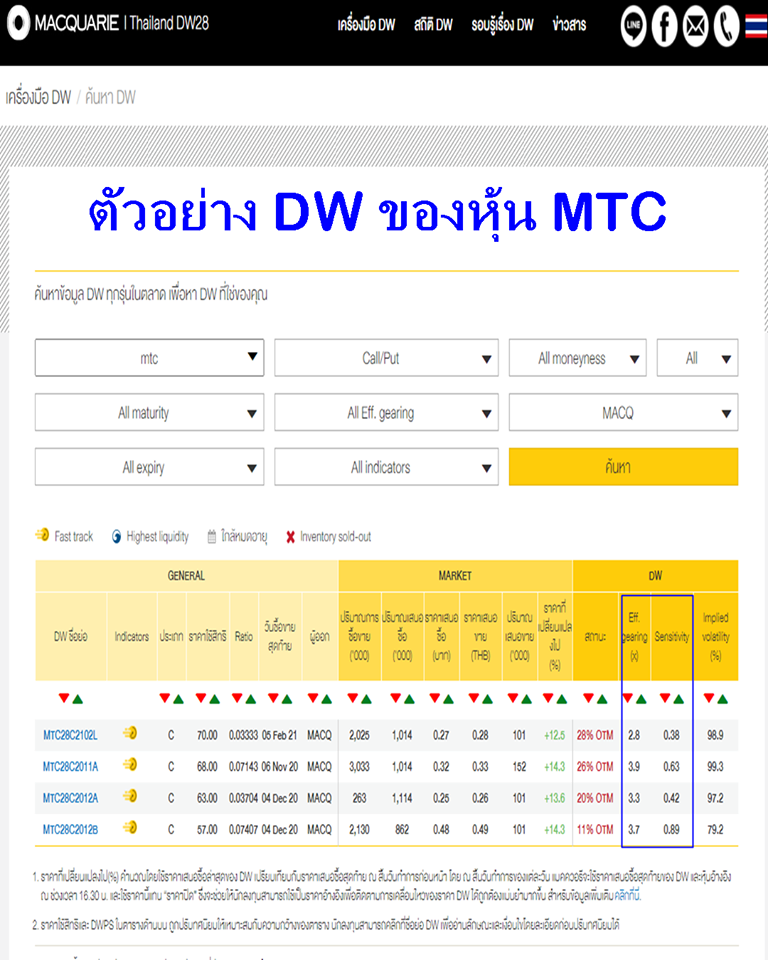The height and width of the screenshot is (960, 768).
Task: Select the 11% OTM status cell
Action: pos(595,830)
